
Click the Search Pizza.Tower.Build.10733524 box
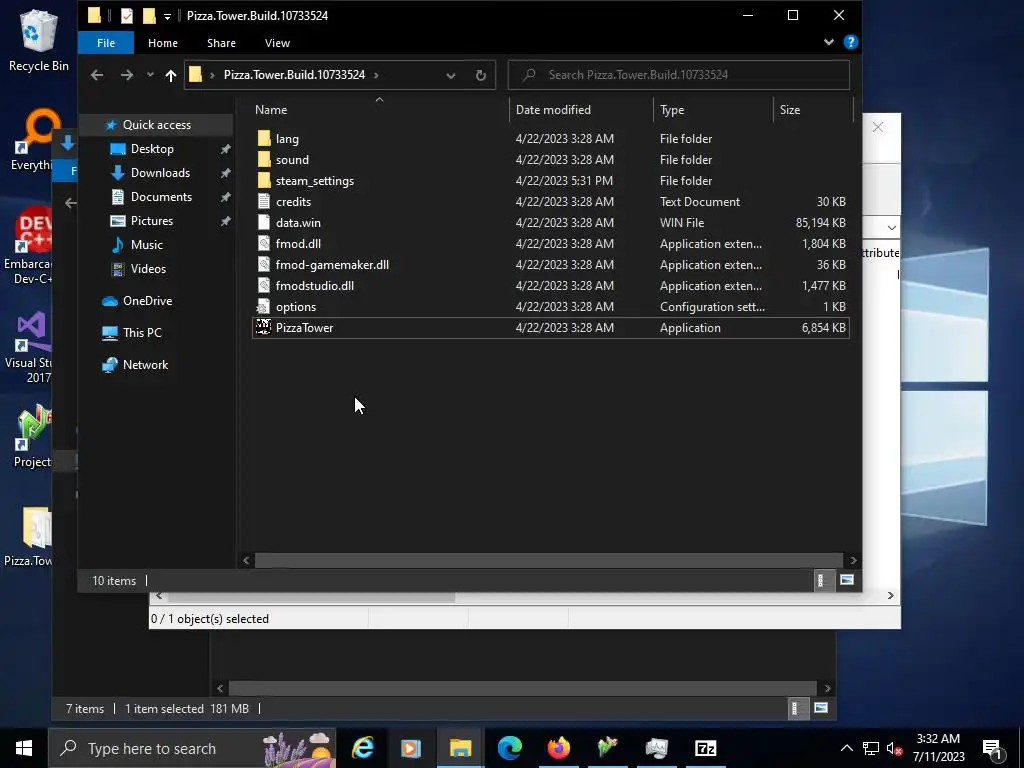coord(679,75)
